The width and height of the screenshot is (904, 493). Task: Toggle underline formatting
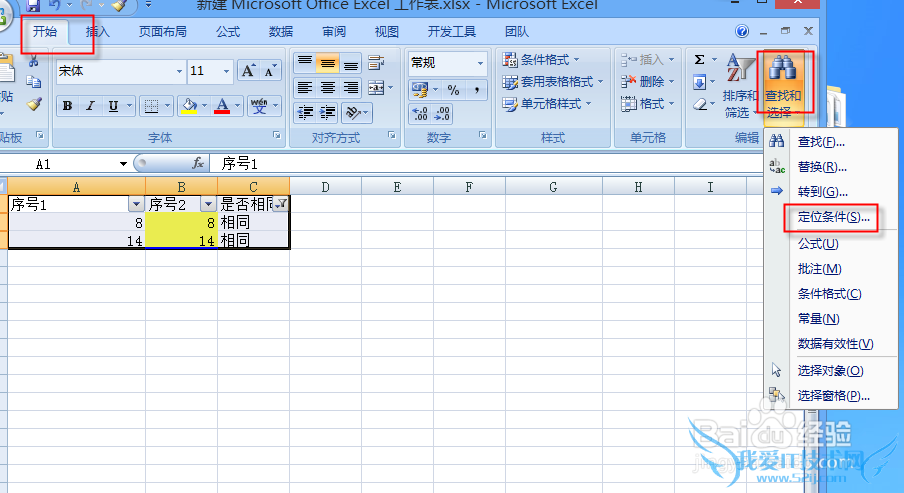(113, 106)
